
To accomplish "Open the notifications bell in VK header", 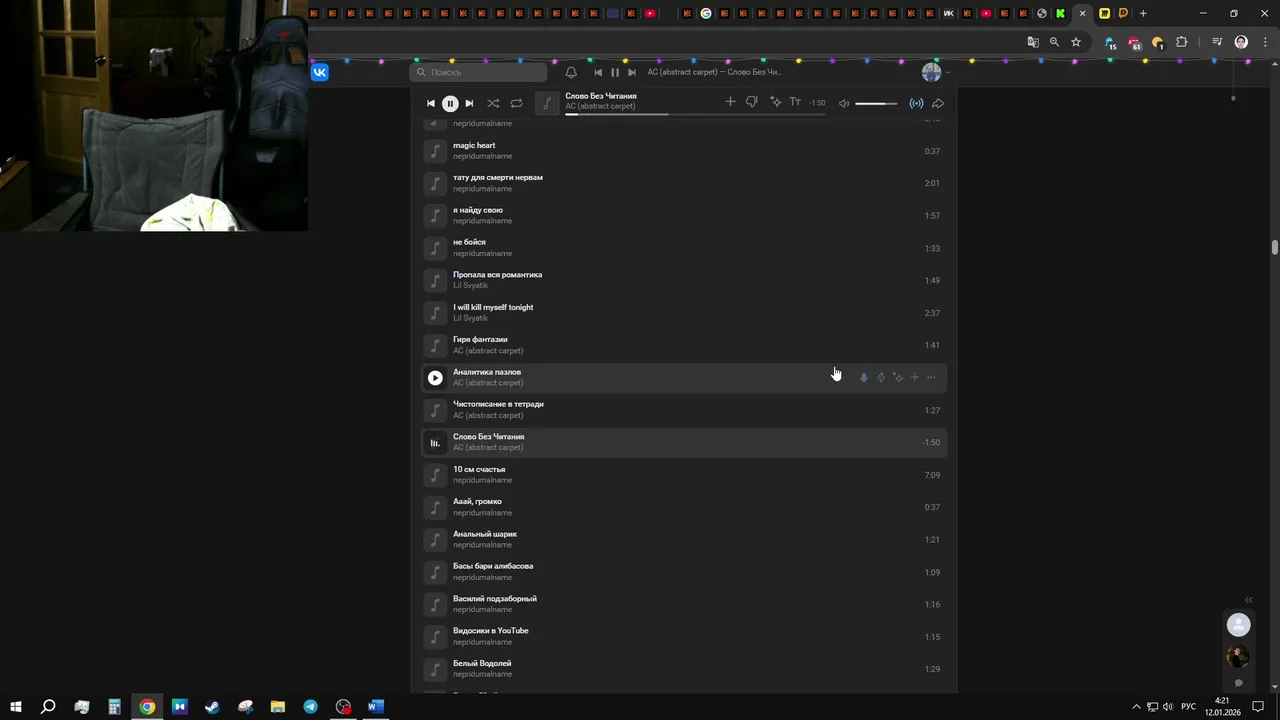I will click(571, 72).
